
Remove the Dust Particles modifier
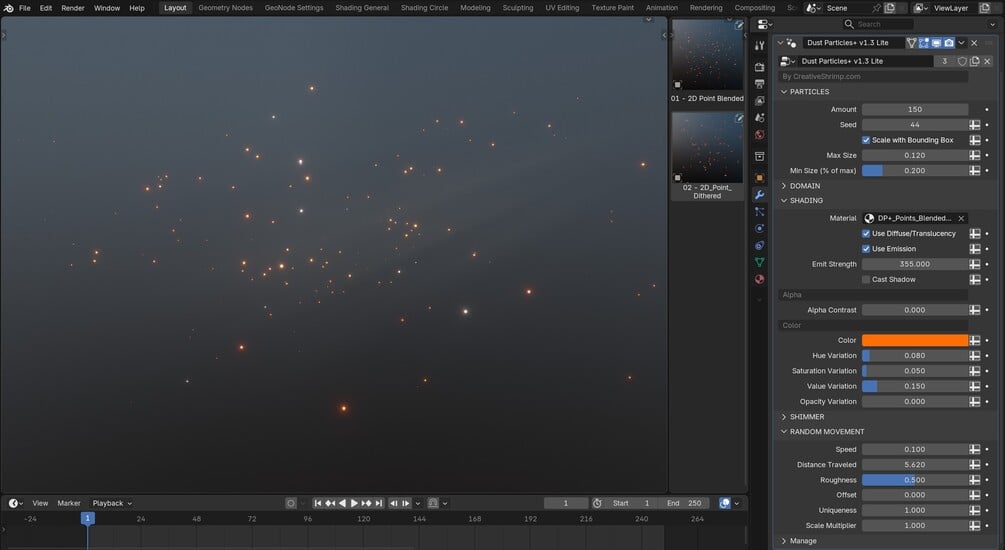tap(974, 43)
